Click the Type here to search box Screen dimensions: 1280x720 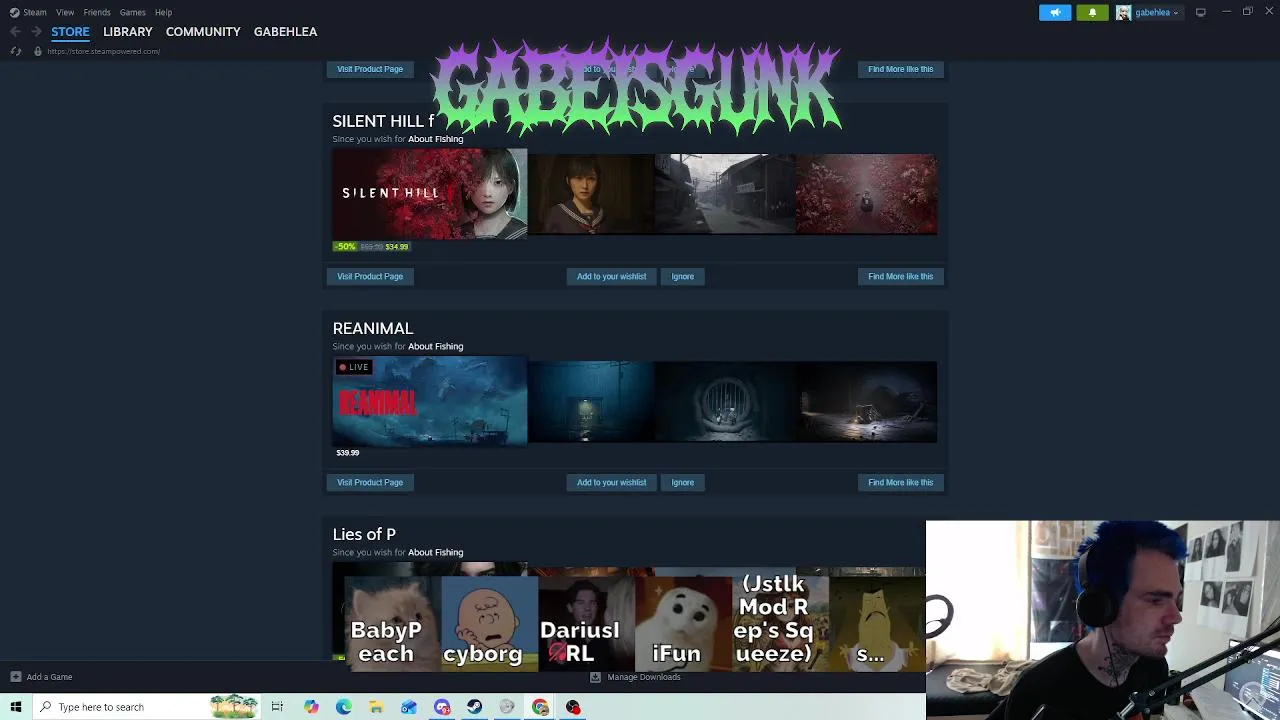(x=148, y=707)
